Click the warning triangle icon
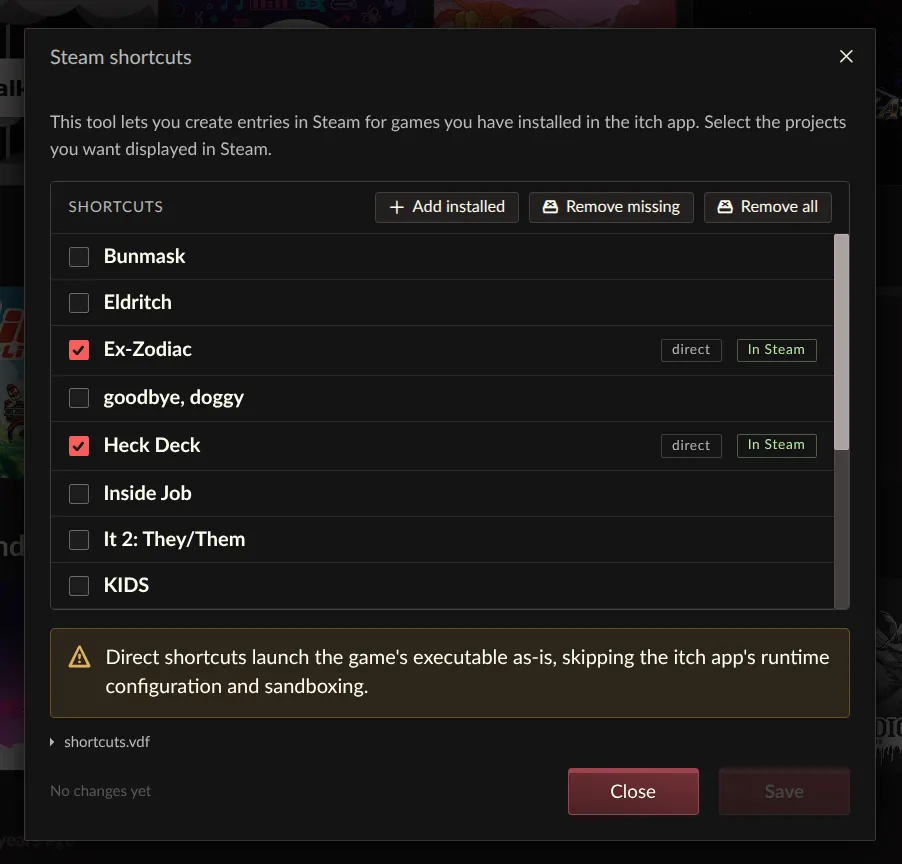 [79, 657]
